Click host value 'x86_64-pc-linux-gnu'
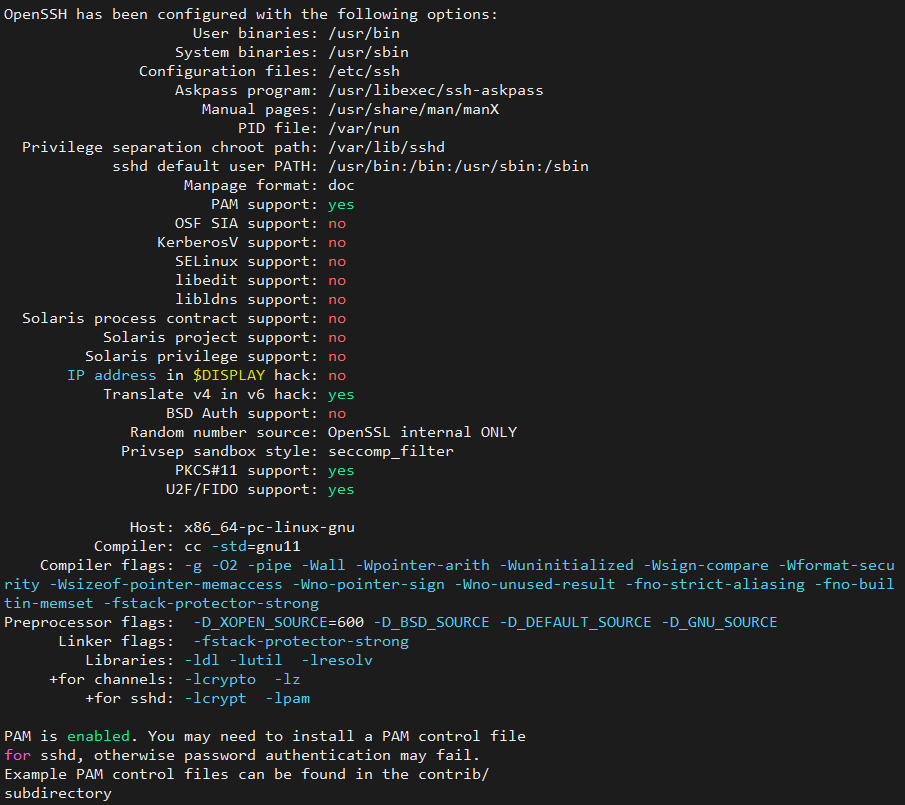The height and width of the screenshot is (805, 905). coord(270,527)
